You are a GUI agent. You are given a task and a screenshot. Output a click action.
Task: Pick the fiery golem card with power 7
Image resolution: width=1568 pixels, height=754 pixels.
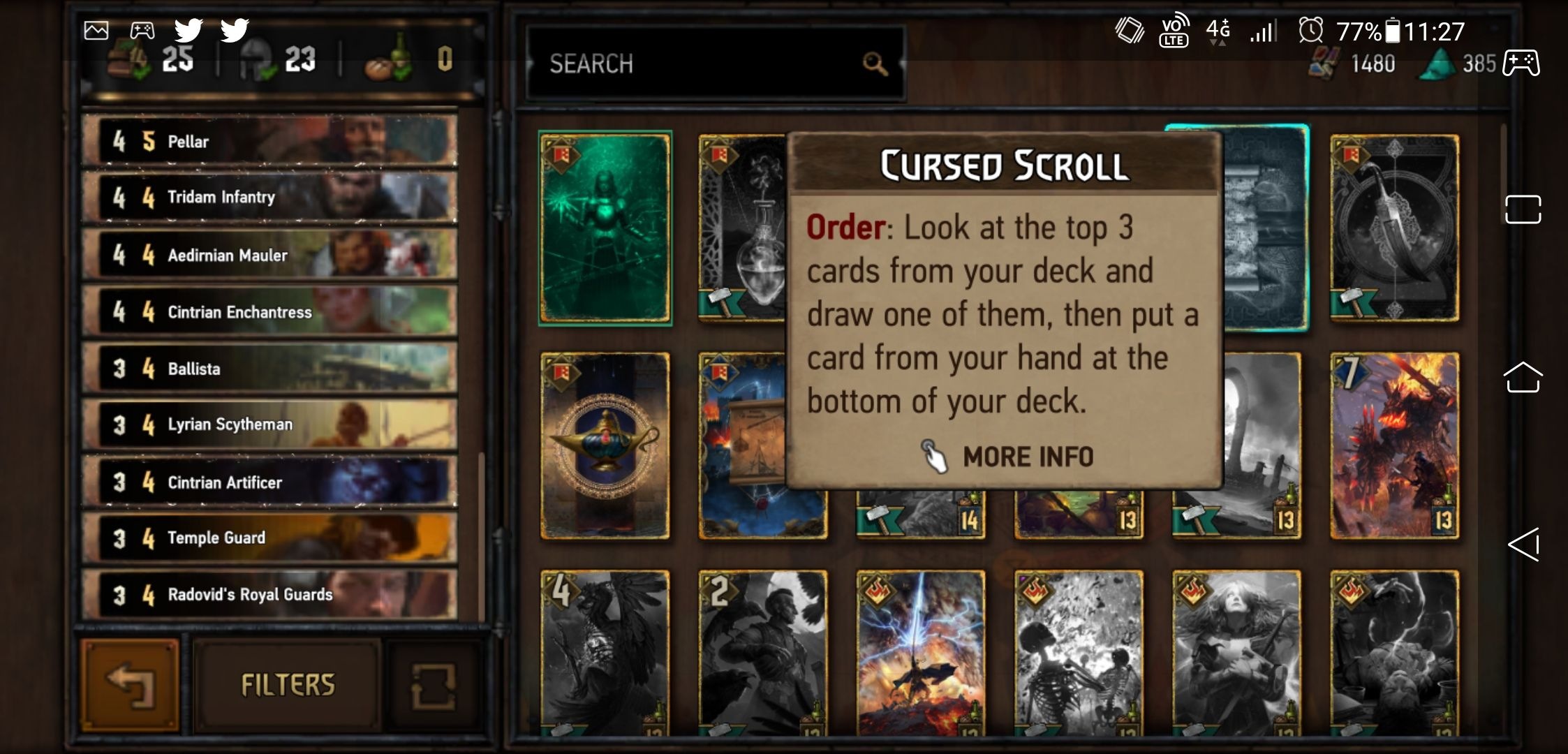(x=1394, y=446)
